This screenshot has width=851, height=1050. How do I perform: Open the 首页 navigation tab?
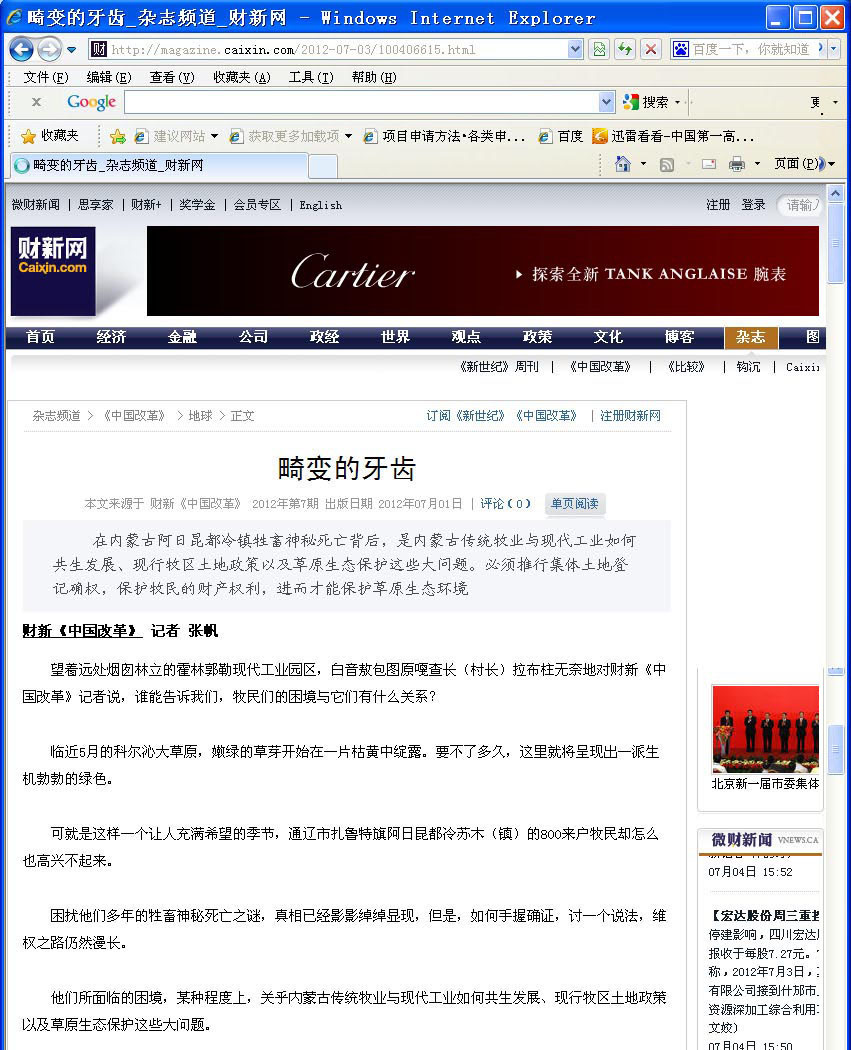point(41,338)
